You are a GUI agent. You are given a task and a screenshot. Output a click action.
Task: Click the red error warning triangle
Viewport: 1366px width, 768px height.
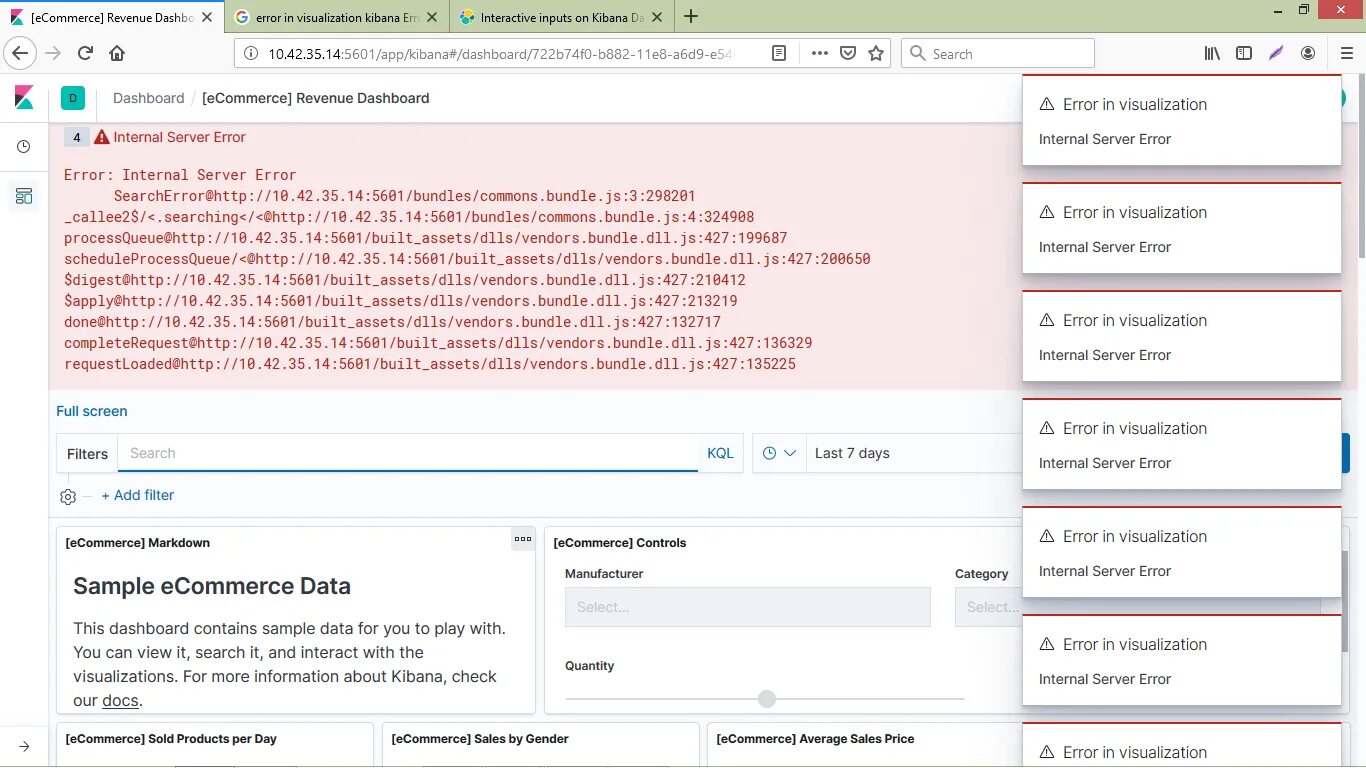(102, 137)
